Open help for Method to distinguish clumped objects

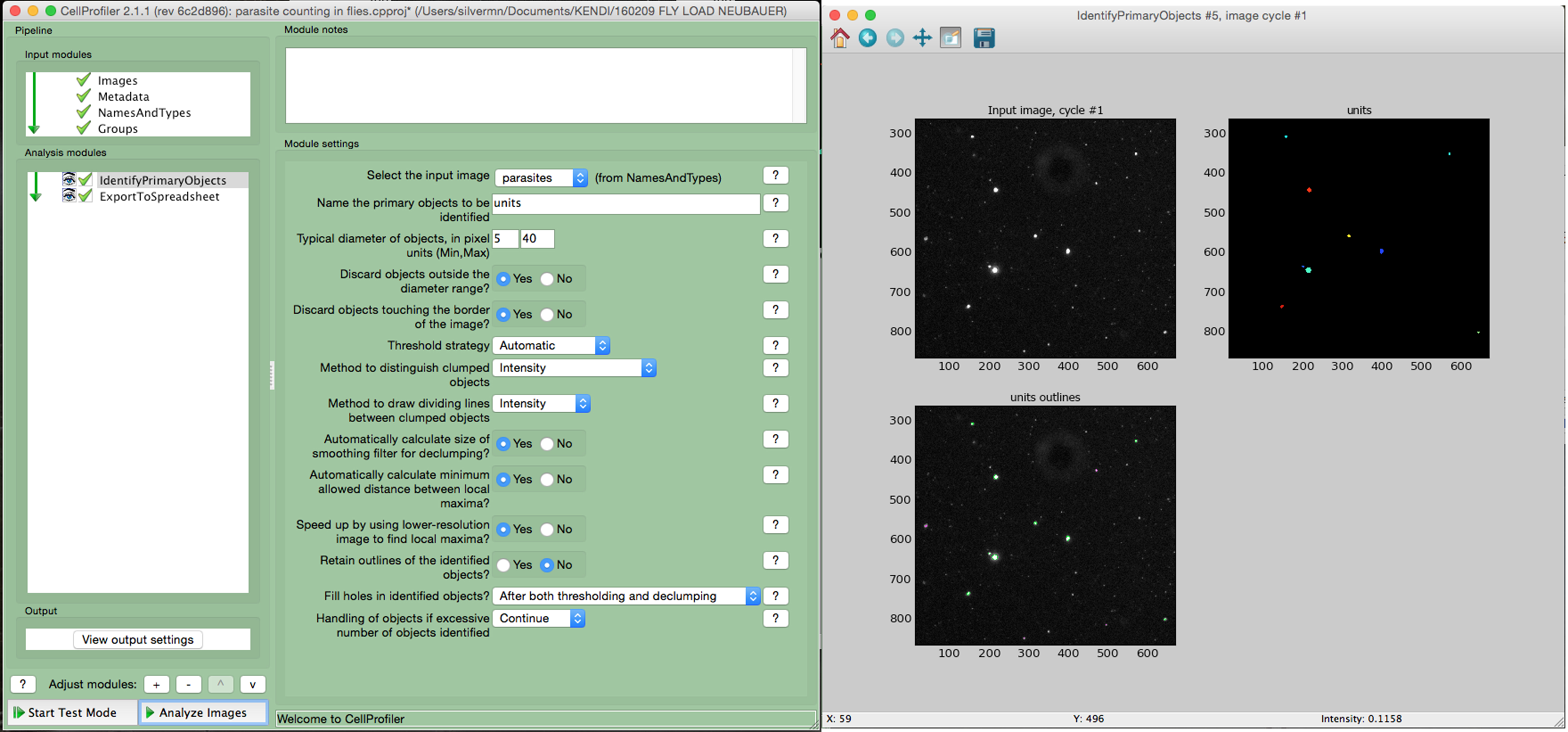tap(776, 368)
